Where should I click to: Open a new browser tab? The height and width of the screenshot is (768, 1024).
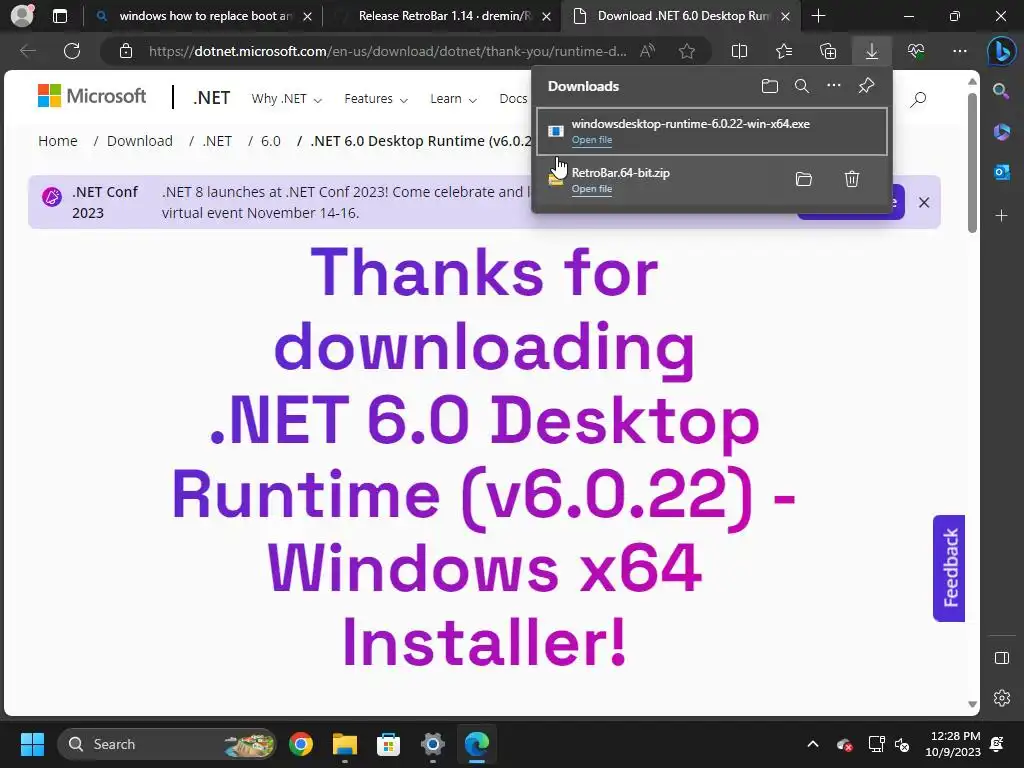818,16
